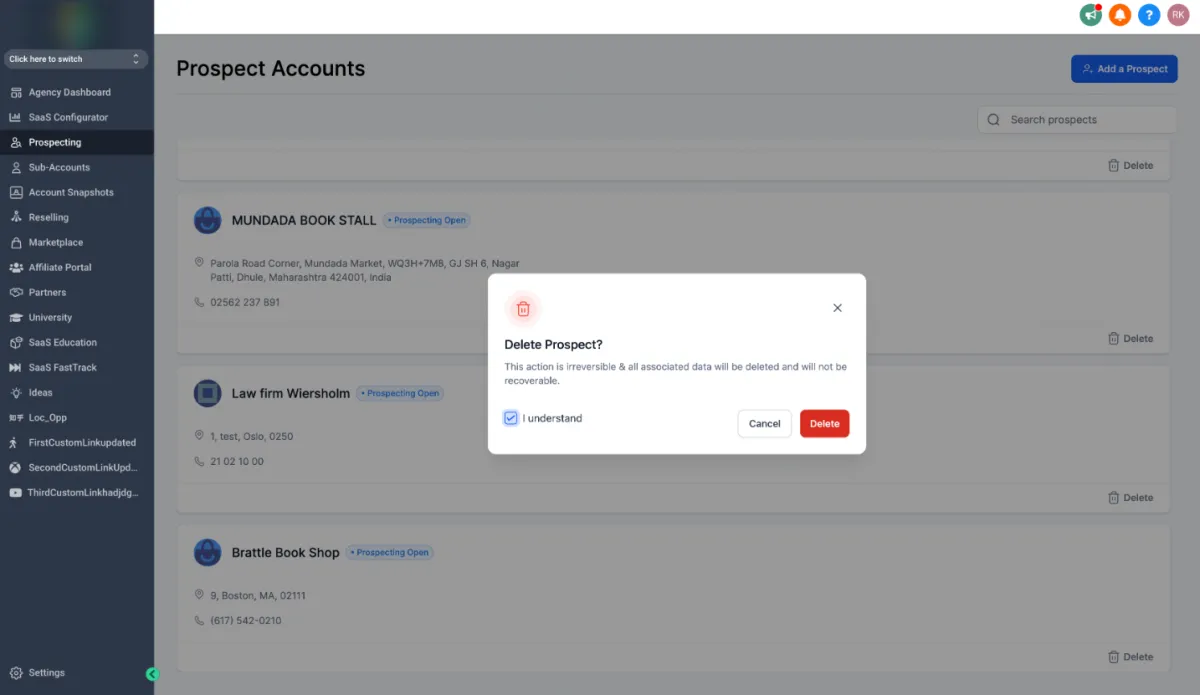Click MUNDADA's Prospecting Open badge
This screenshot has width=1200, height=695.
coord(426,220)
